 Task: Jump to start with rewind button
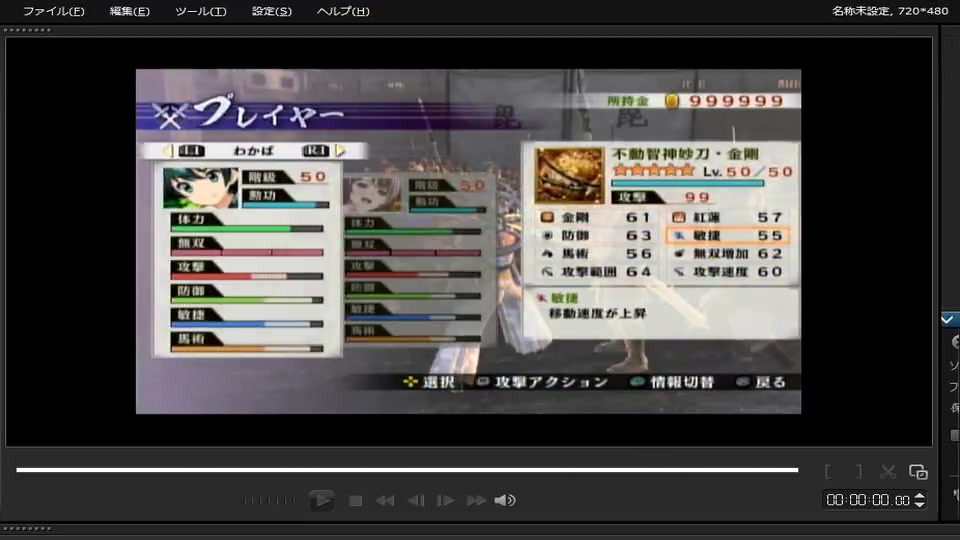point(384,501)
